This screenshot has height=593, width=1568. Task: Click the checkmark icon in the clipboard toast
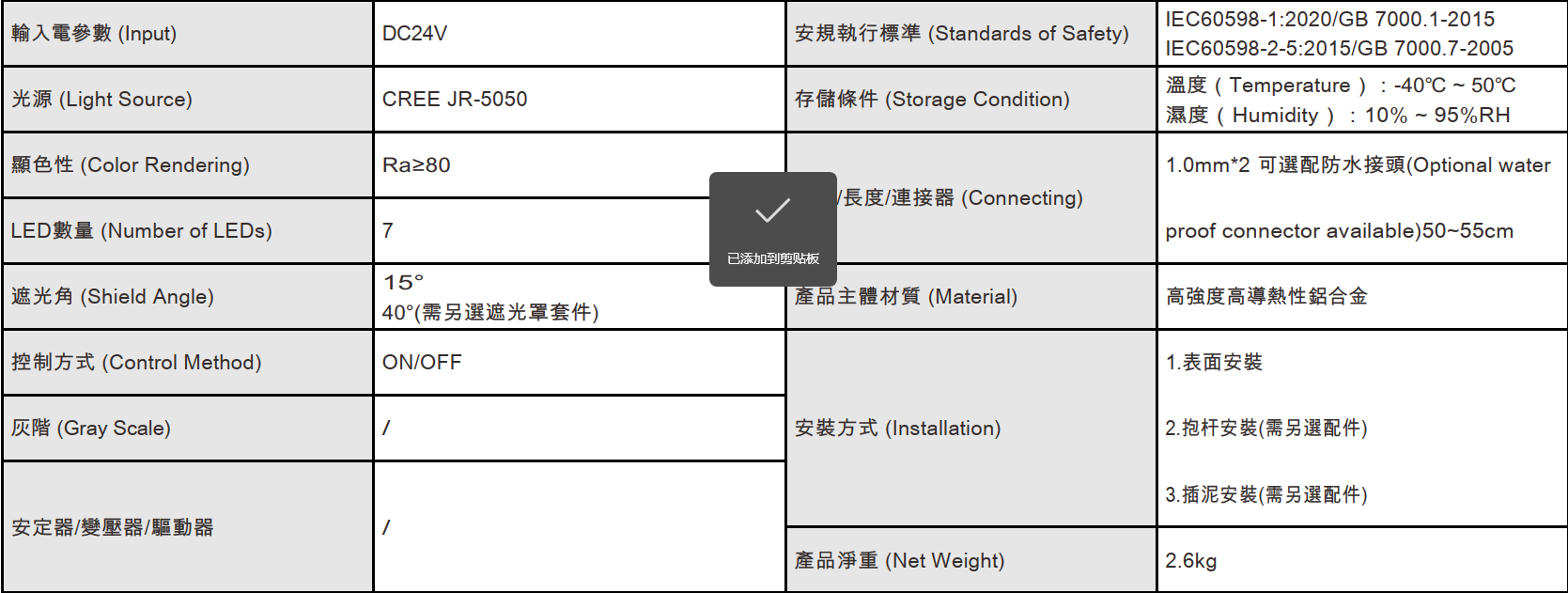coord(772,211)
